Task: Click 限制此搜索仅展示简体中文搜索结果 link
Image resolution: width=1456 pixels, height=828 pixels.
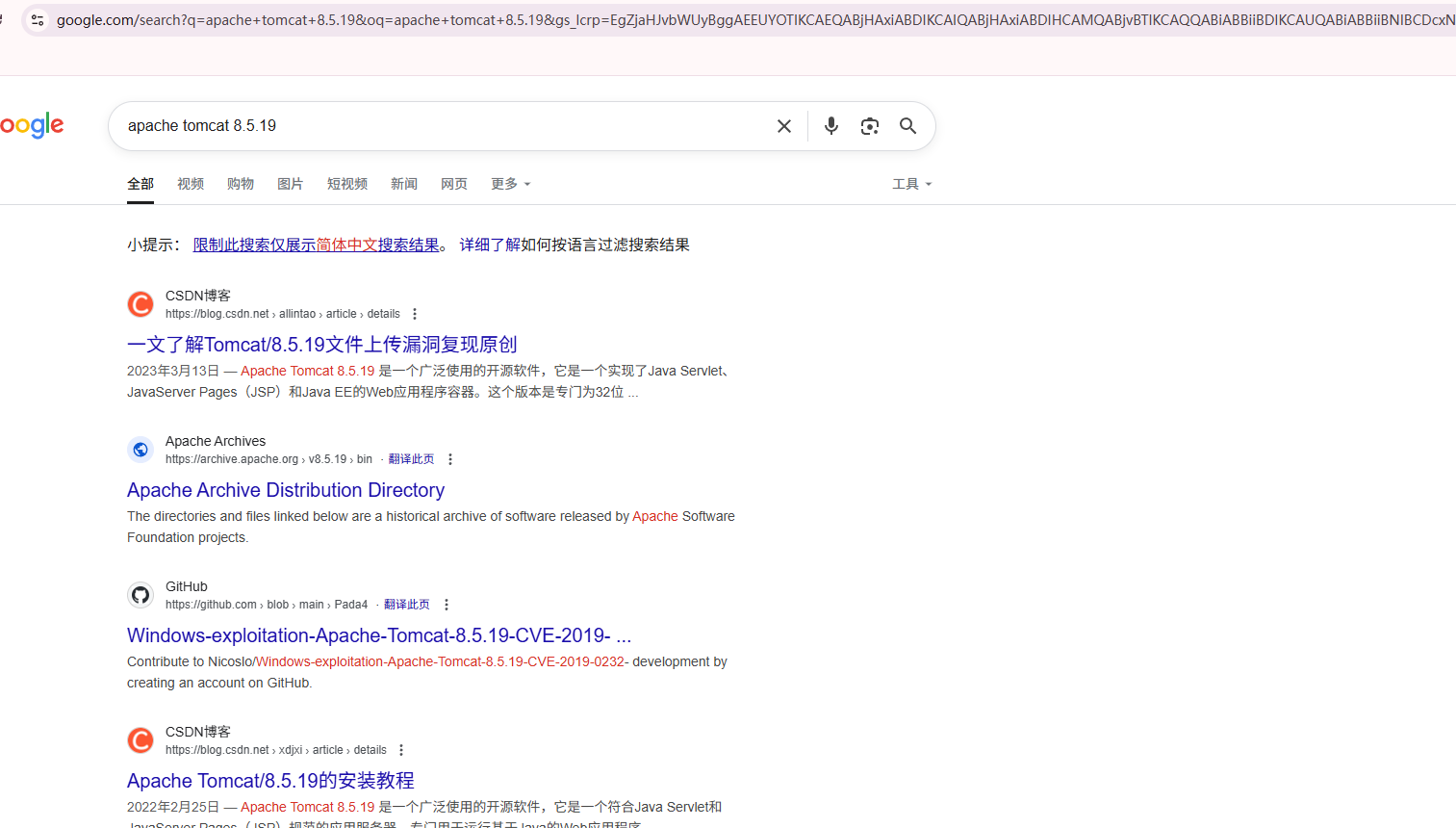Action: tap(317, 246)
